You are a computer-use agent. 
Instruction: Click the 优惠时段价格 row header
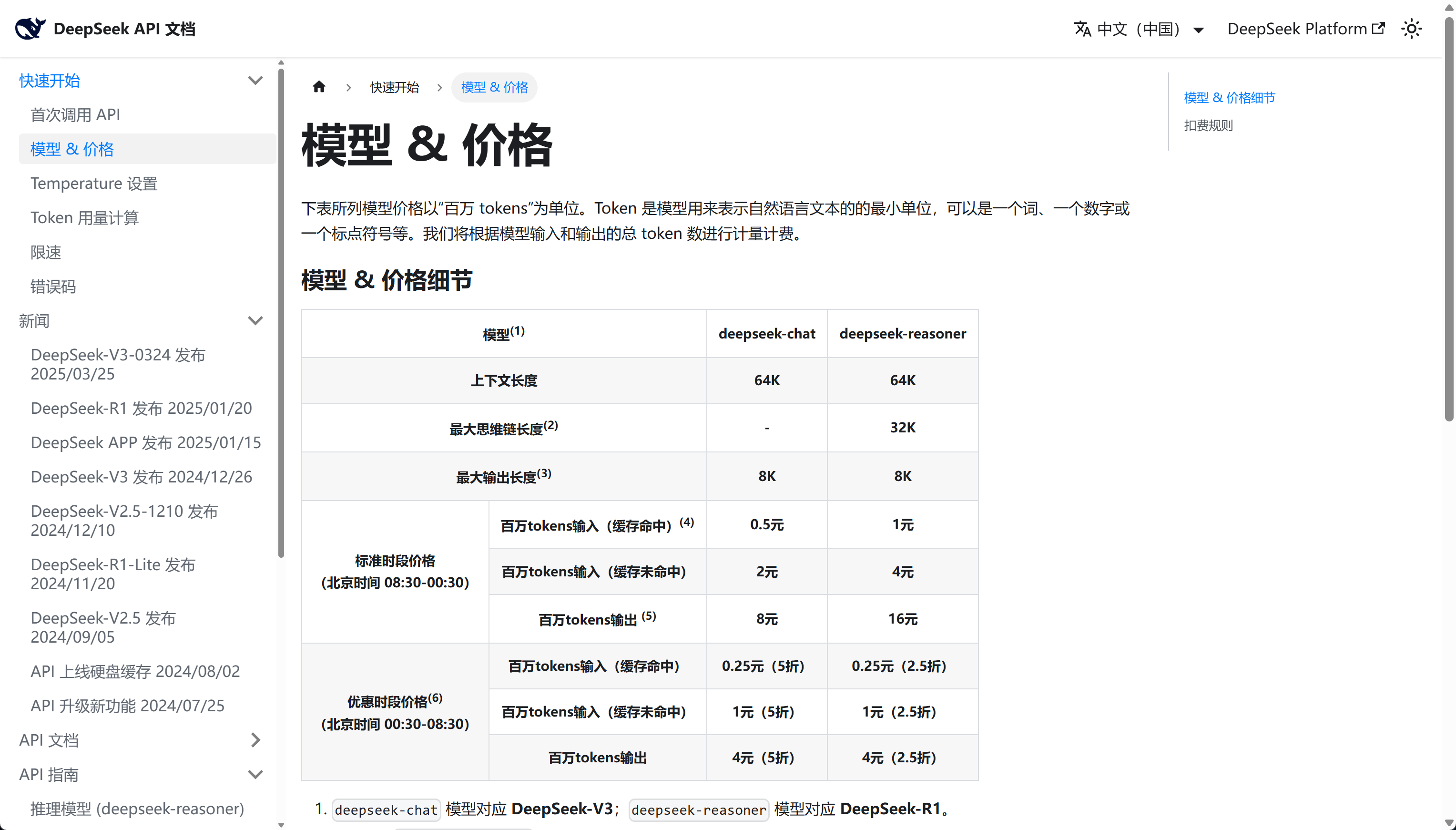pos(395,712)
